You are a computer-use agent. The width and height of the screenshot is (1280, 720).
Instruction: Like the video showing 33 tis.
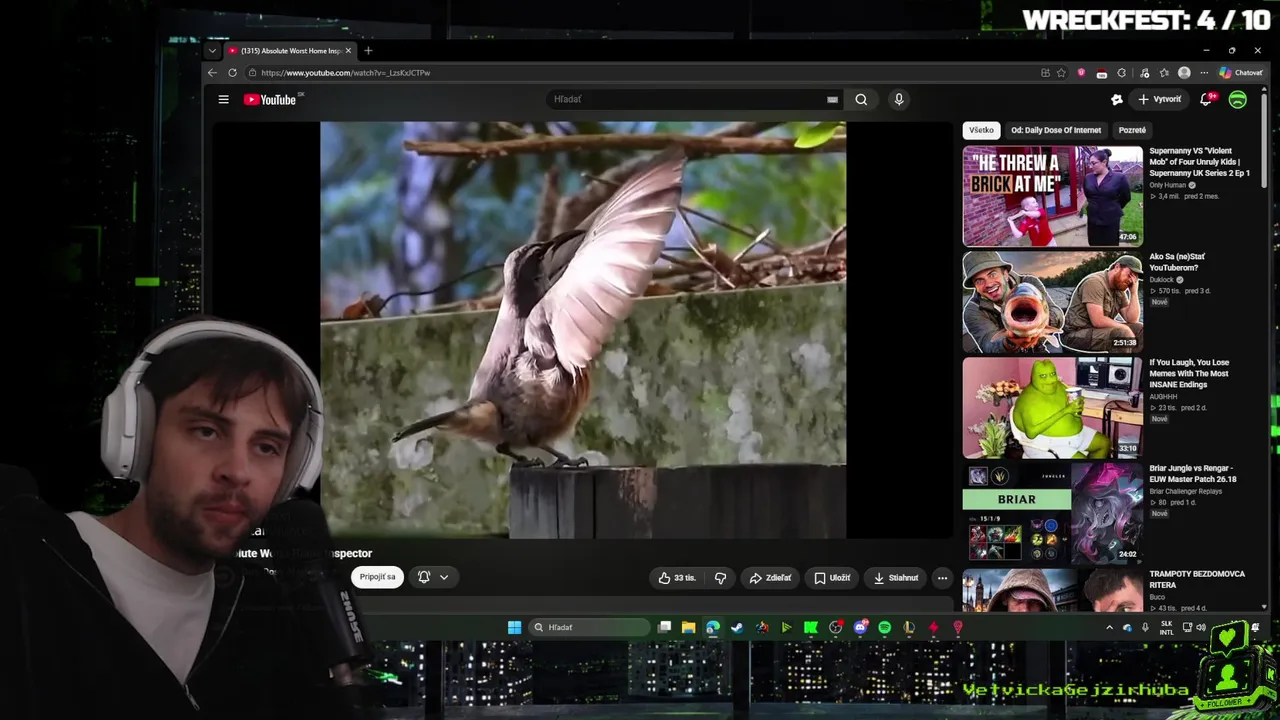[677, 577]
